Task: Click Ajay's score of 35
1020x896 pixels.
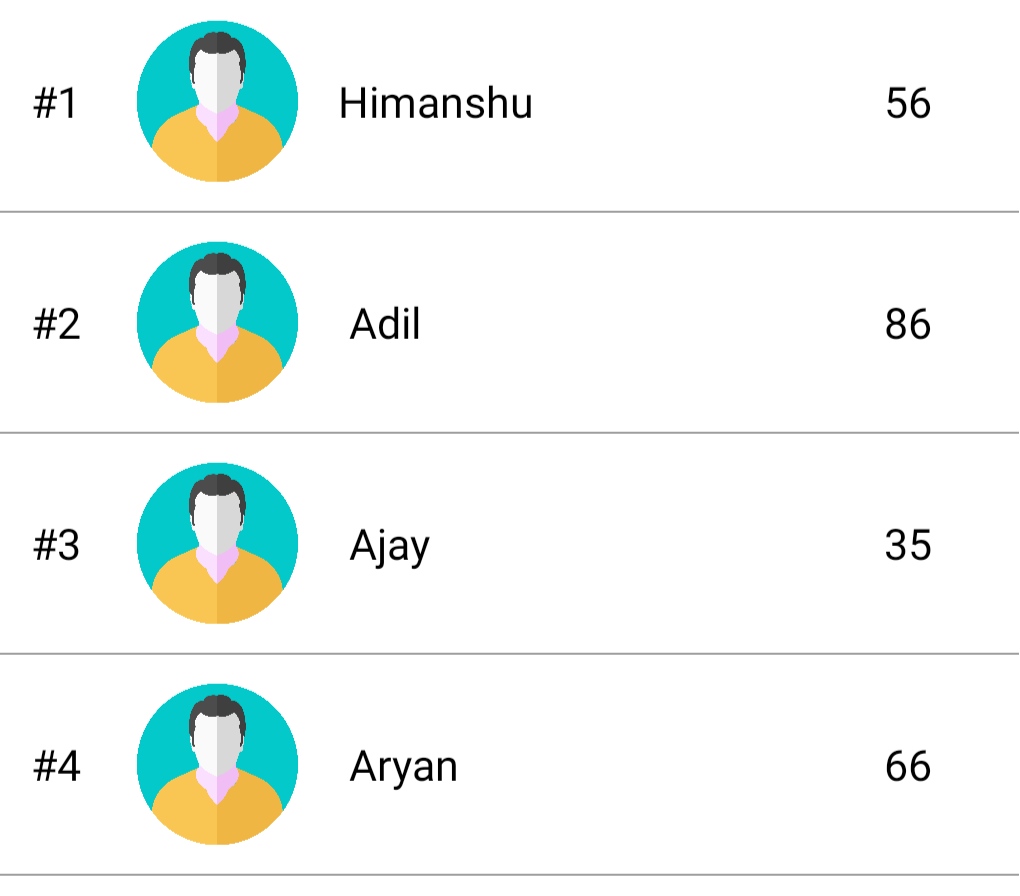Action: pyautogui.click(x=908, y=545)
